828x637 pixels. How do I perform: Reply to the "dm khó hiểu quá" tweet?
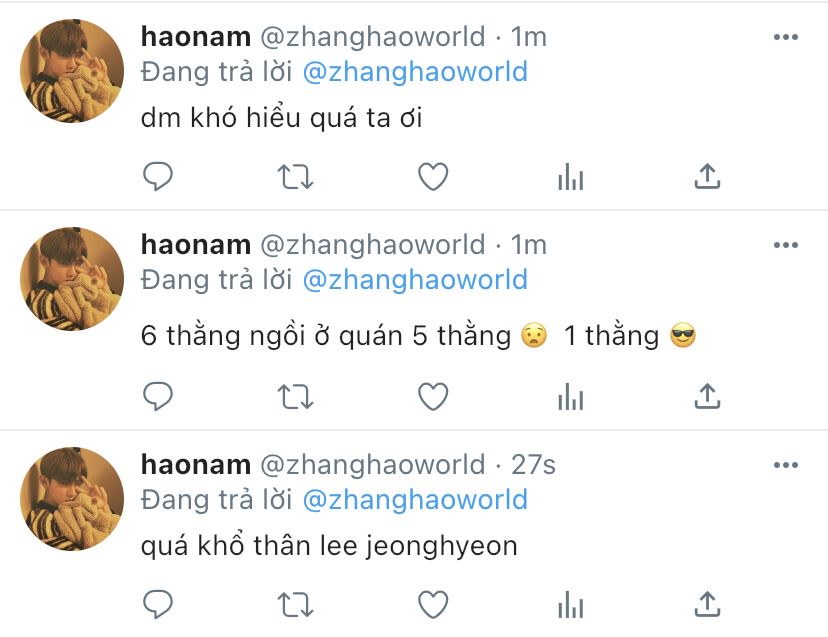[158, 176]
